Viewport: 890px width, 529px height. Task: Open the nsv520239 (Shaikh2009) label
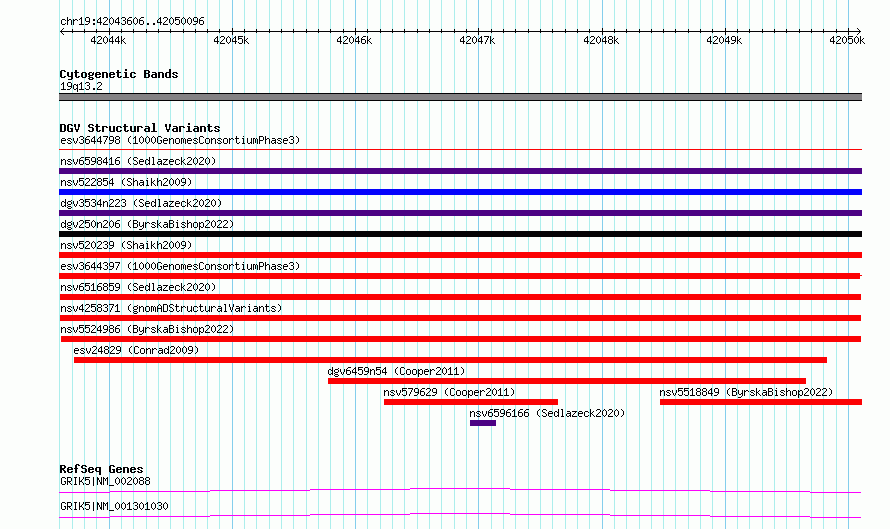pos(126,245)
